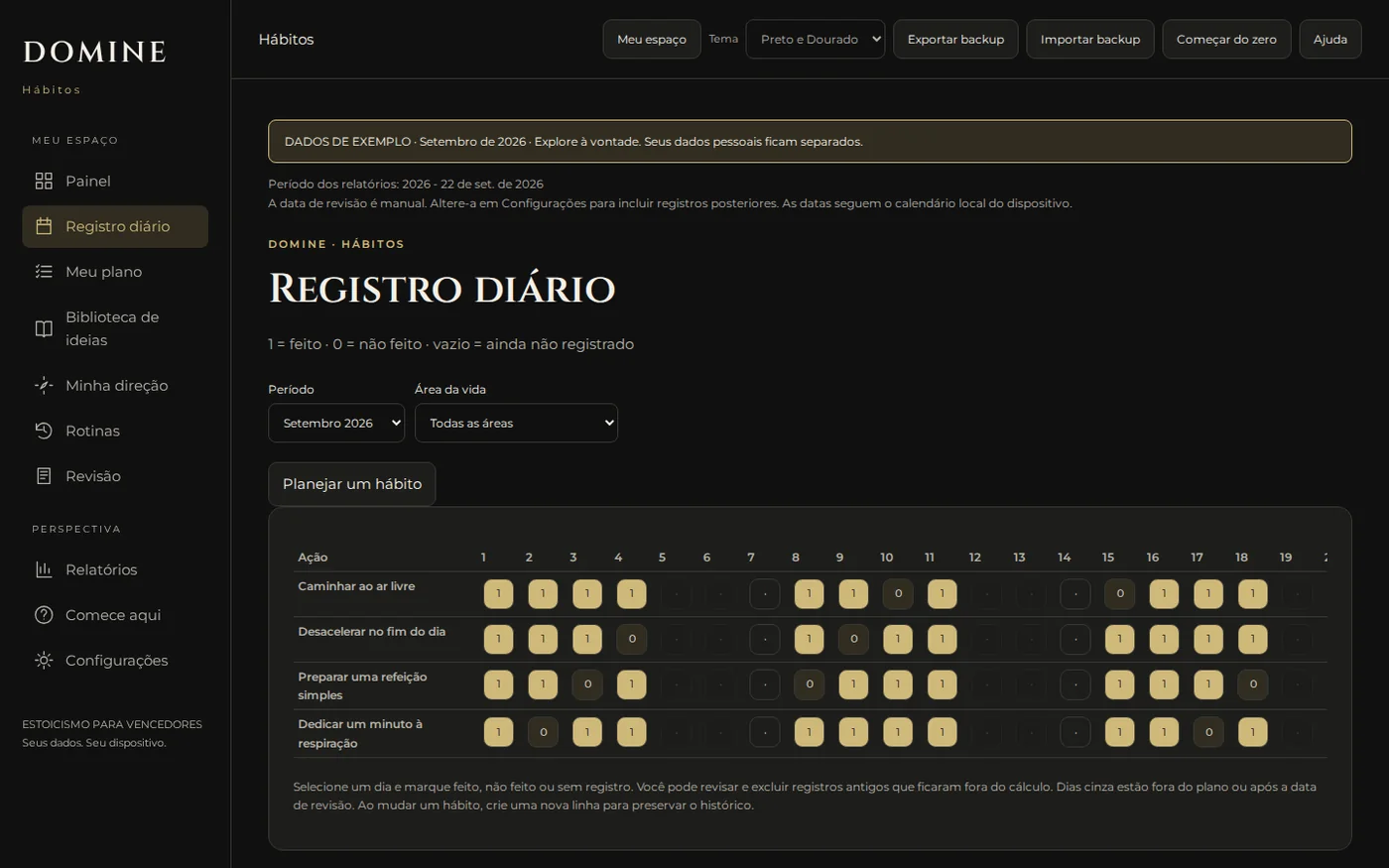1389x868 pixels.
Task: Click the Meu espaço button
Action: (x=652, y=40)
